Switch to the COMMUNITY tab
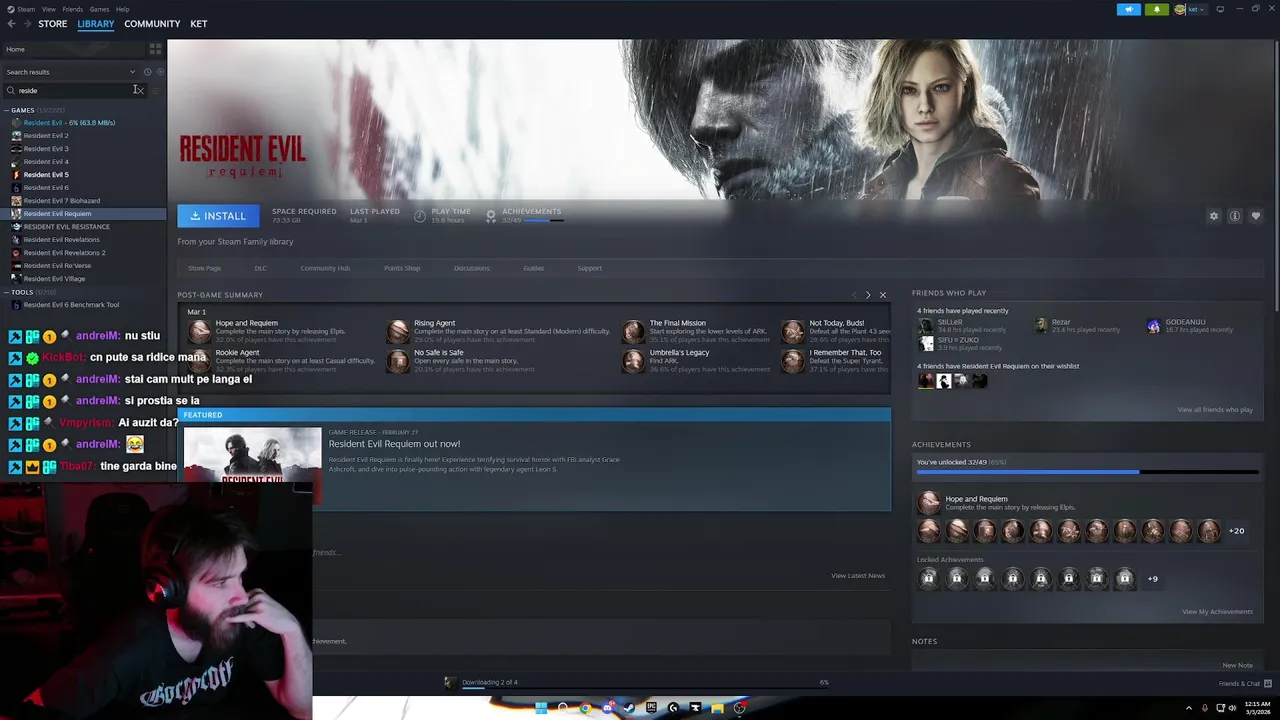Image resolution: width=1280 pixels, height=720 pixels. pyautogui.click(x=152, y=24)
